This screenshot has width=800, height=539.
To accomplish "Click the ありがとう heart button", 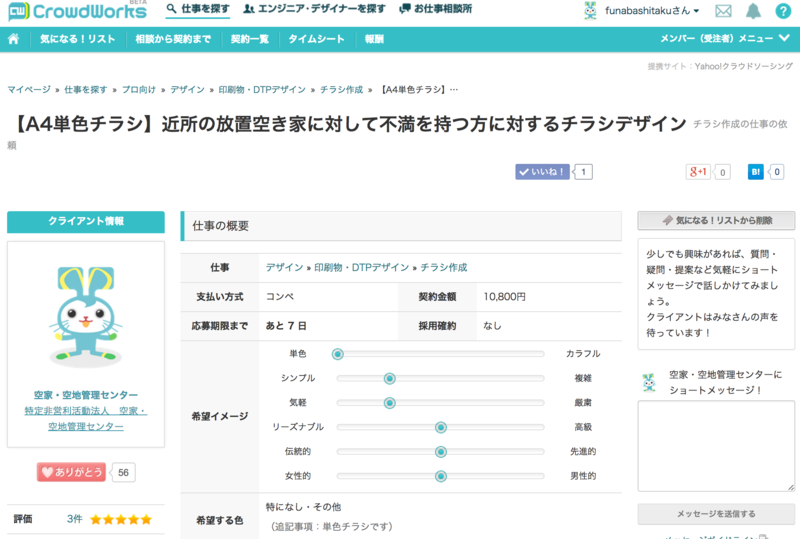I will tap(71, 472).
